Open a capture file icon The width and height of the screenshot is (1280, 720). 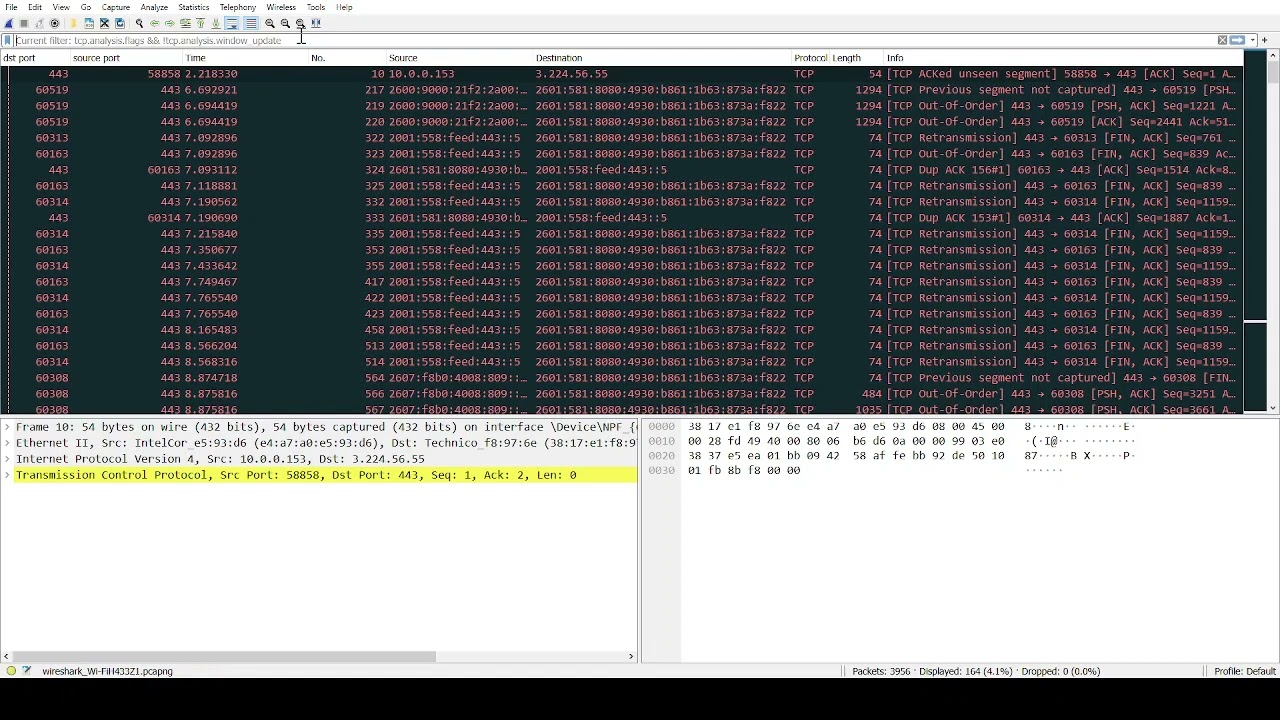[74, 23]
